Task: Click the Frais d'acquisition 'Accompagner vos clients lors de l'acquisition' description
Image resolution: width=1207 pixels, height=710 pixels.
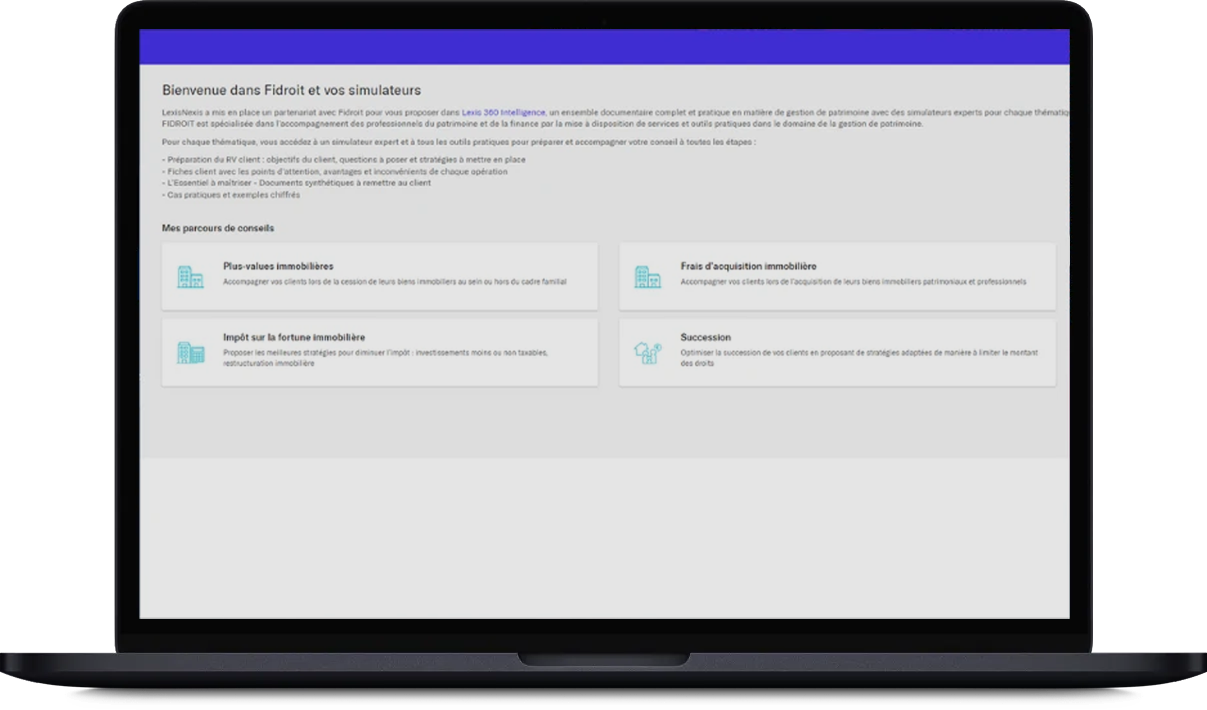Action: click(853, 282)
